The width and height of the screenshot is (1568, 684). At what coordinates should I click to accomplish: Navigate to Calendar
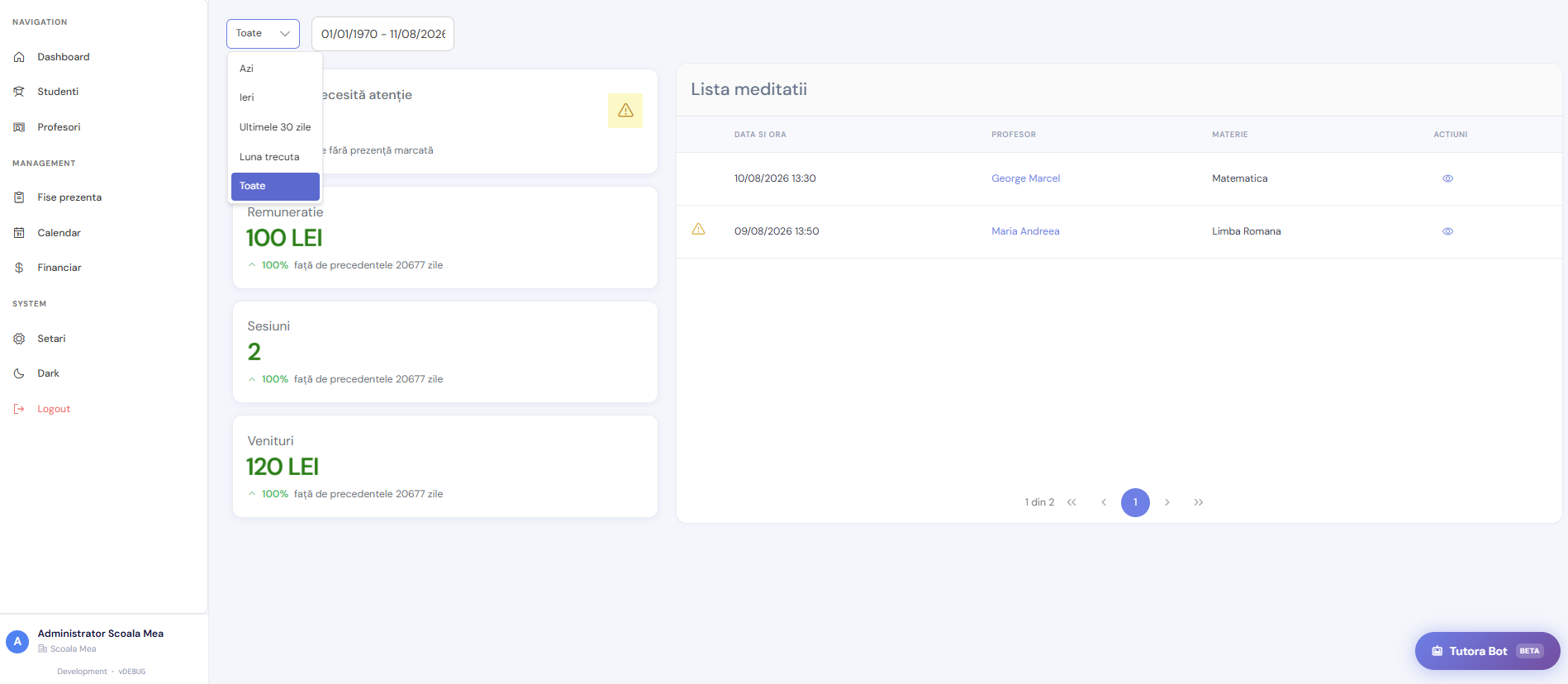tap(59, 233)
